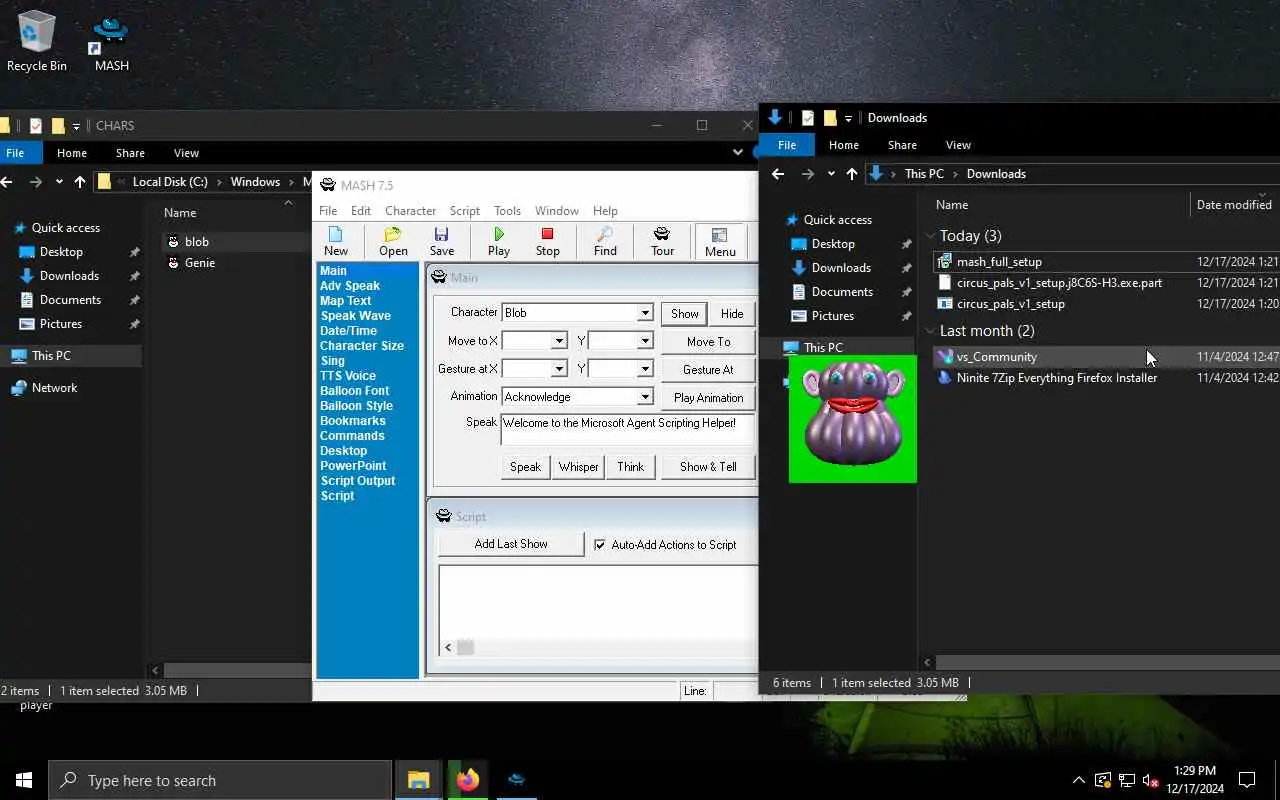The width and height of the screenshot is (1280, 800).
Task: Open the MASH desktop shortcut icon
Action: pyautogui.click(x=111, y=45)
